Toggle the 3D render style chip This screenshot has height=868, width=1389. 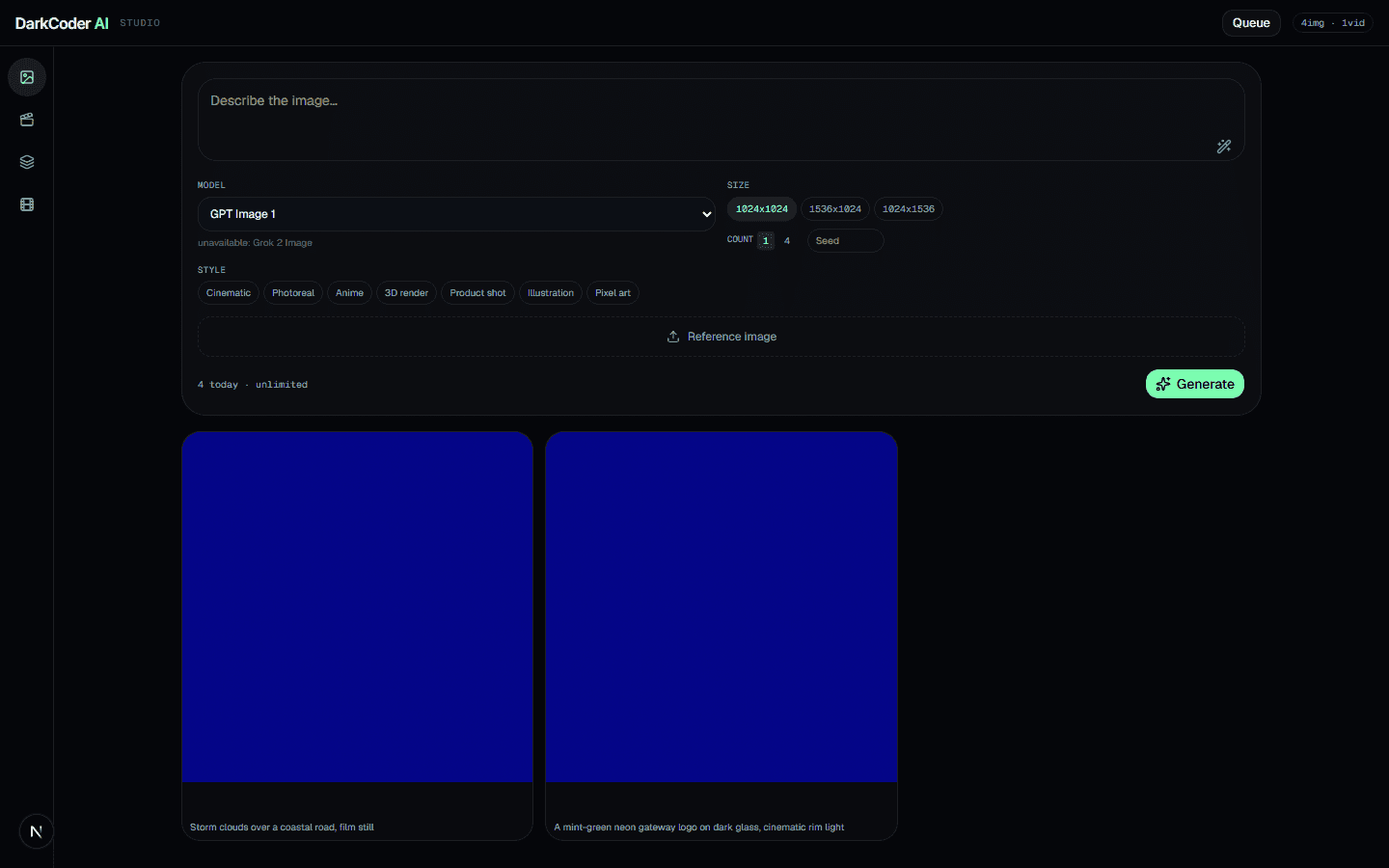pos(406,293)
